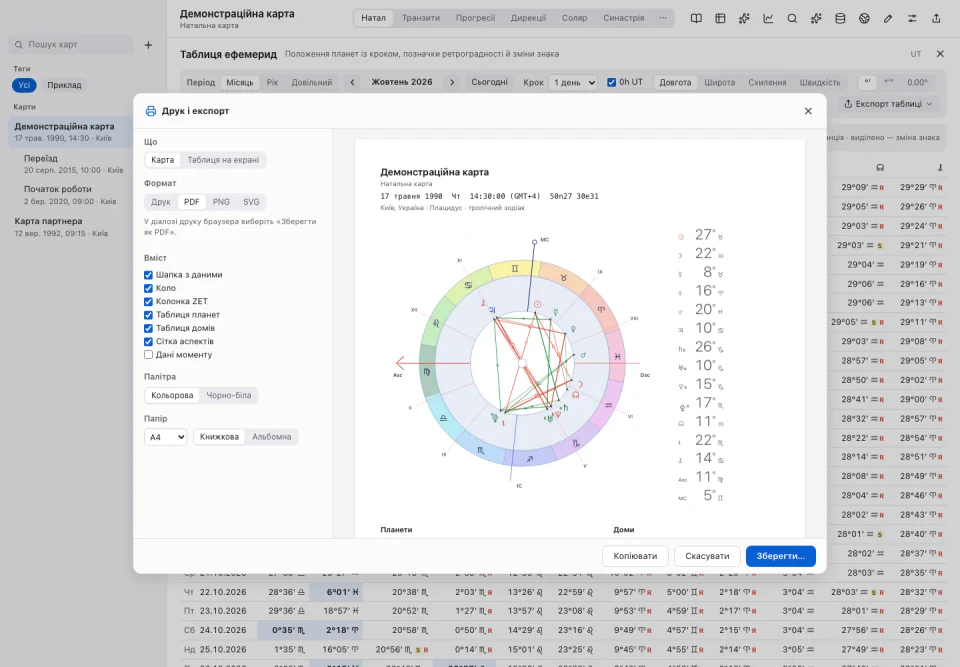This screenshot has width=960, height=667.
Task: Select Таблиця на екрані option
Action: coord(223,160)
